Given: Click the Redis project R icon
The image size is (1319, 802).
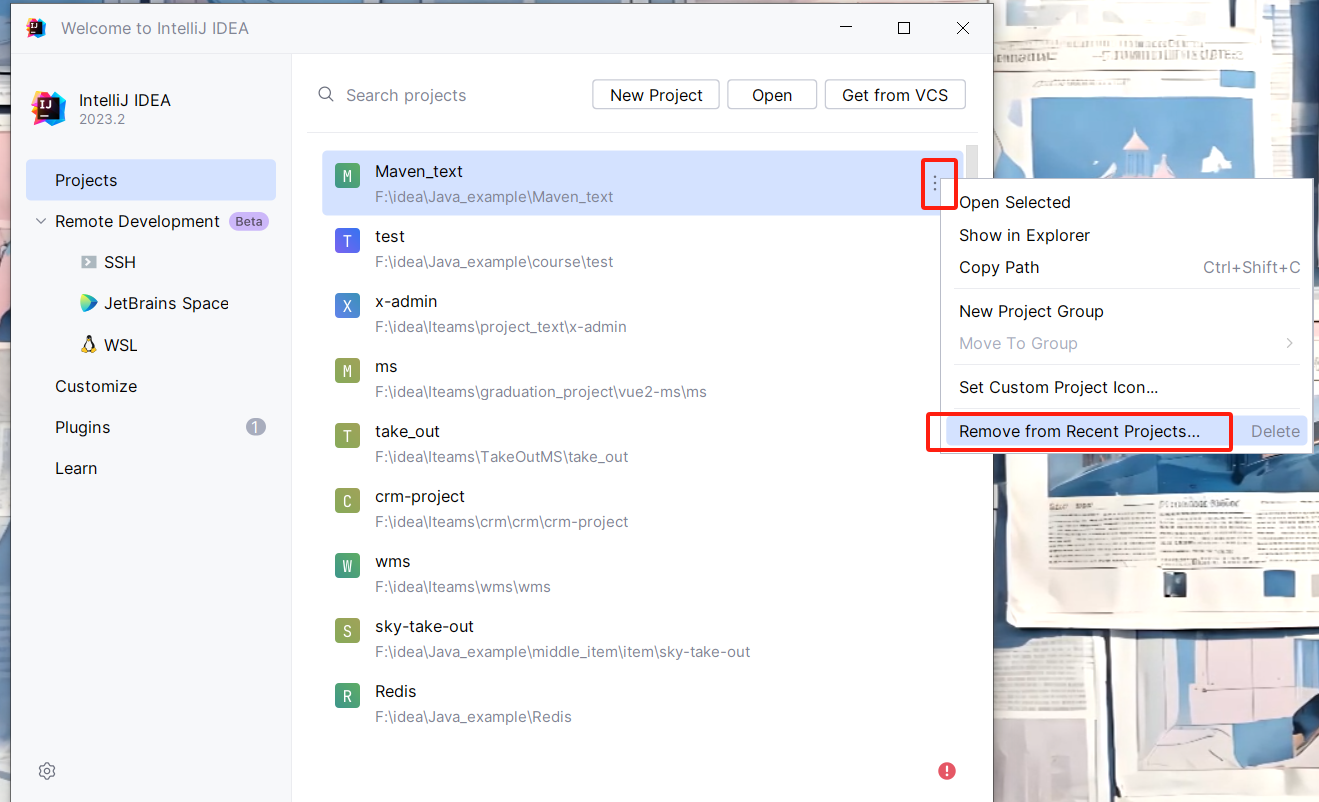Looking at the screenshot, I should (x=347, y=696).
